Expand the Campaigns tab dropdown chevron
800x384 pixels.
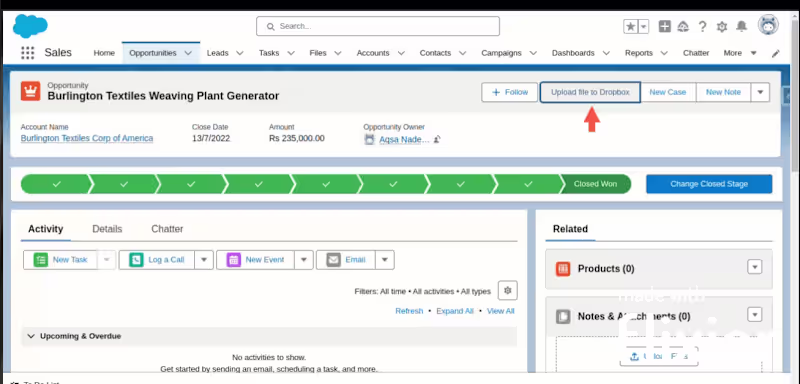pyautogui.click(x=533, y=53)
